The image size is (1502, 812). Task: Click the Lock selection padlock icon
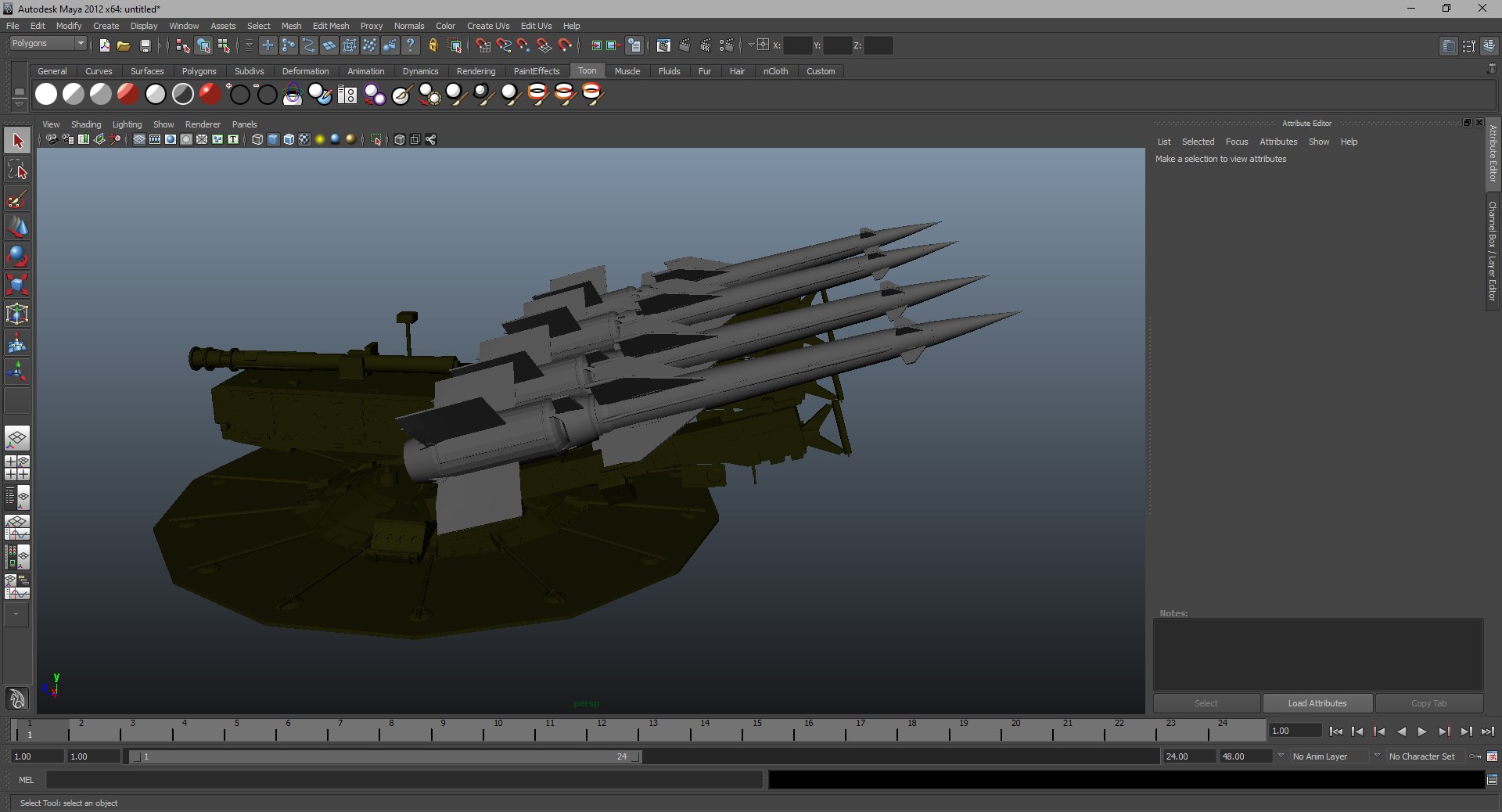point(433,46)
